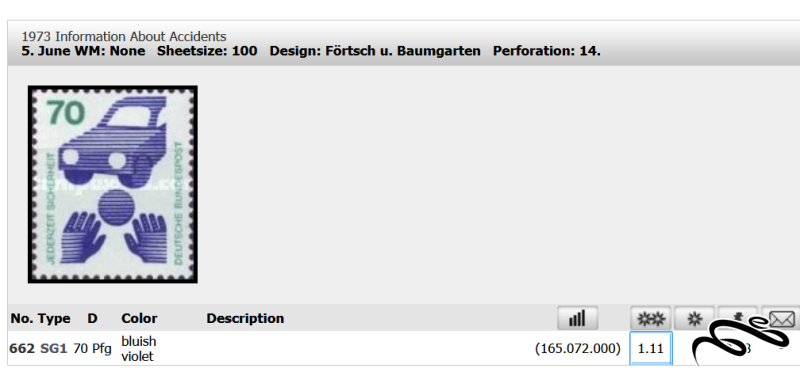Click the 1973 Information About Accidents title
800x376 pixels.
[x=124, y=37]
